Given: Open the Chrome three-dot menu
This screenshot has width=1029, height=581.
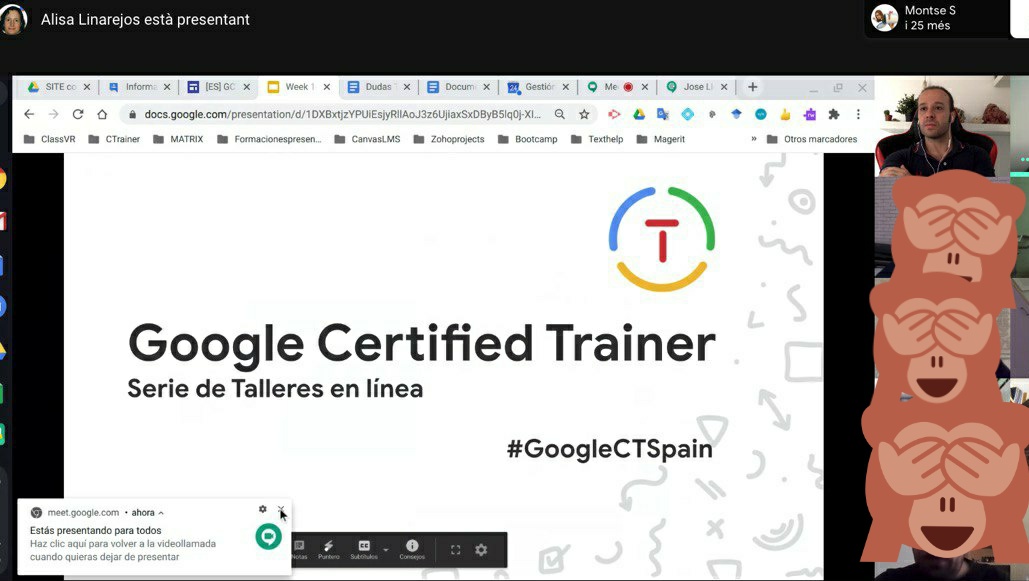Looking at the screenshot, I should pos(858,114).
